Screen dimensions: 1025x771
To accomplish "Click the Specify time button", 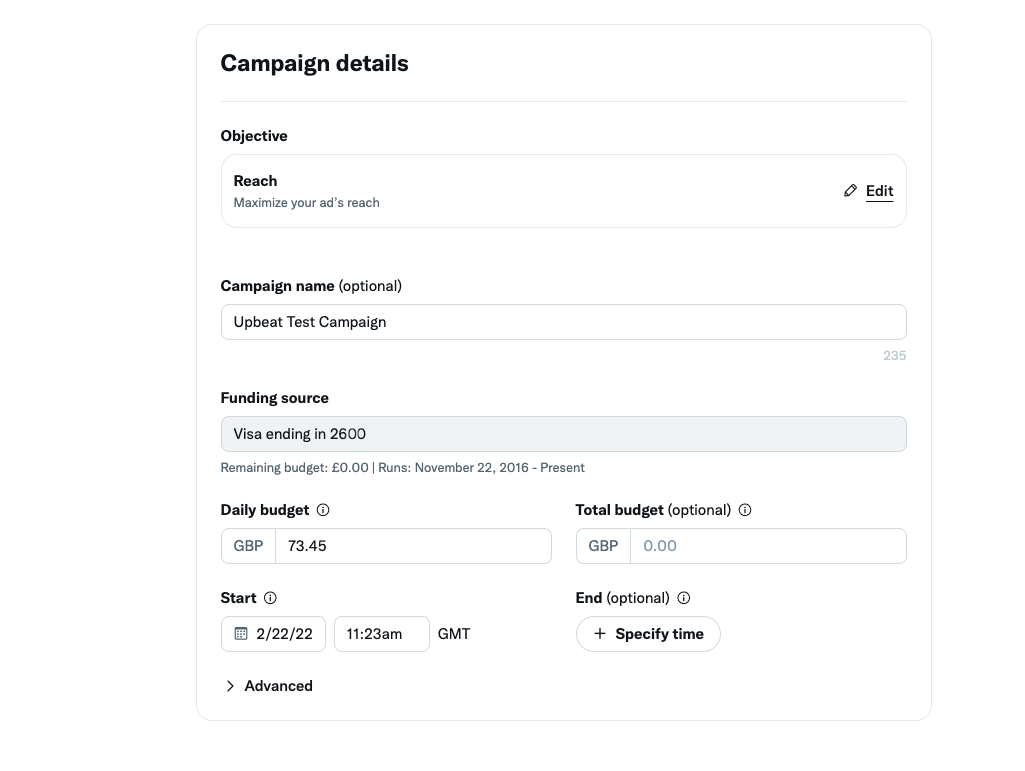I will (x=648, y=634).
